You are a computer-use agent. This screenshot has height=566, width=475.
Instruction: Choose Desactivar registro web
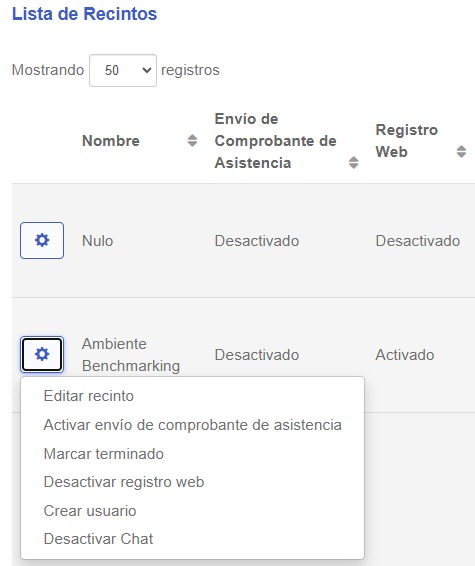pos(124,482)
